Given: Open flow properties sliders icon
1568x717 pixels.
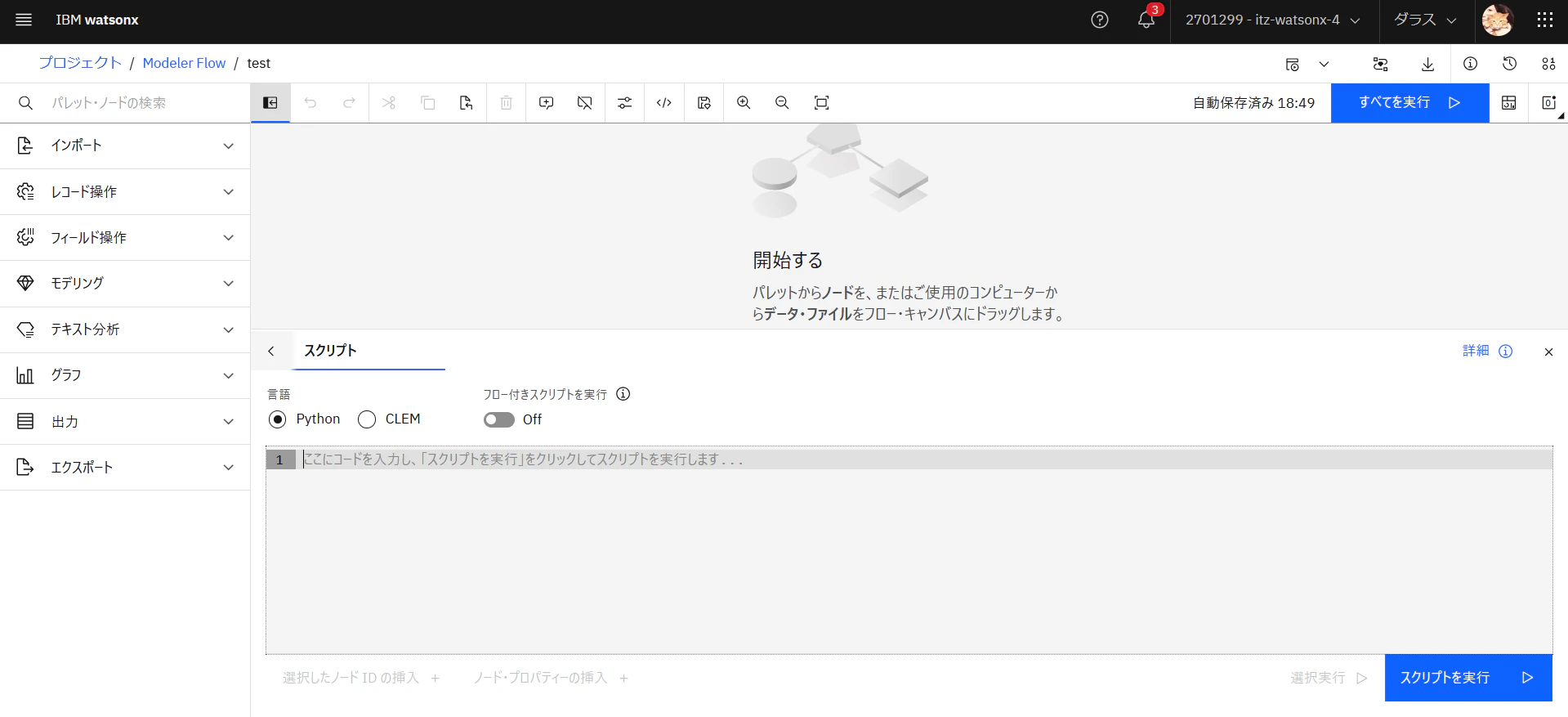Looking at the screenshot, I should tap(624, 103).
